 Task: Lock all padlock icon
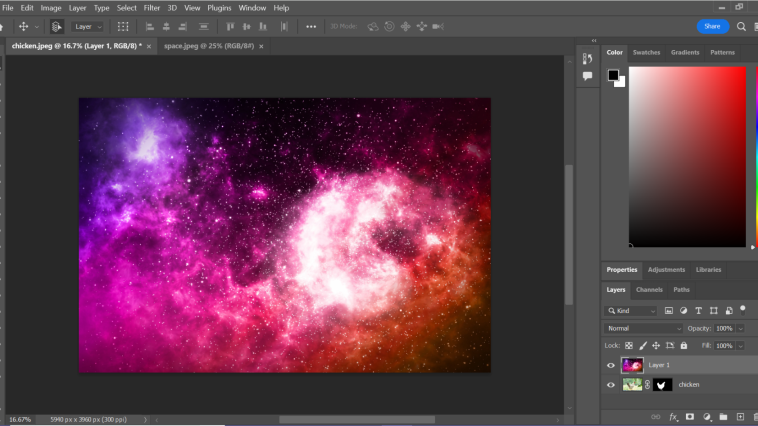click(x=684, y=346)
